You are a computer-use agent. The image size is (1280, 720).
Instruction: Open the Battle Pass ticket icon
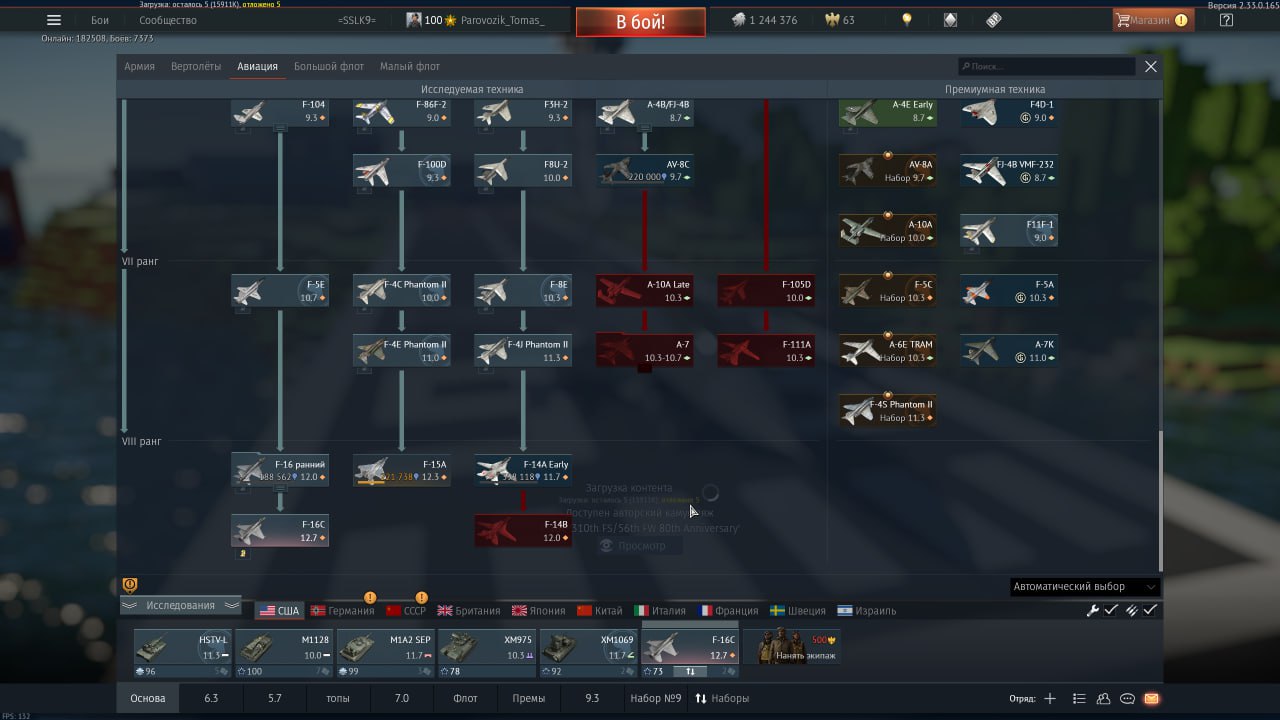(x=993, y=20)
